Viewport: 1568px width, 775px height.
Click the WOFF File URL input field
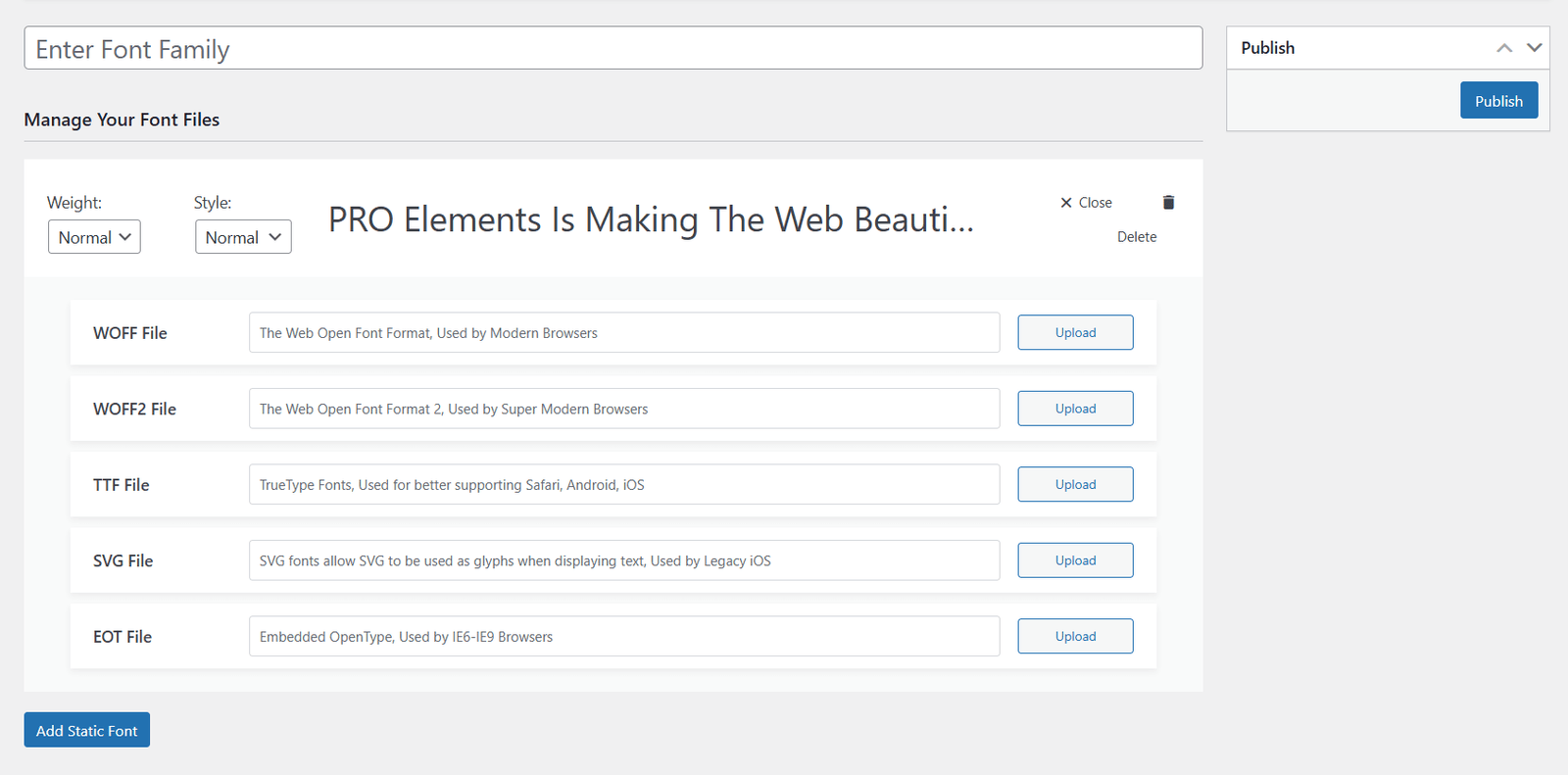(x=624, y=332)
